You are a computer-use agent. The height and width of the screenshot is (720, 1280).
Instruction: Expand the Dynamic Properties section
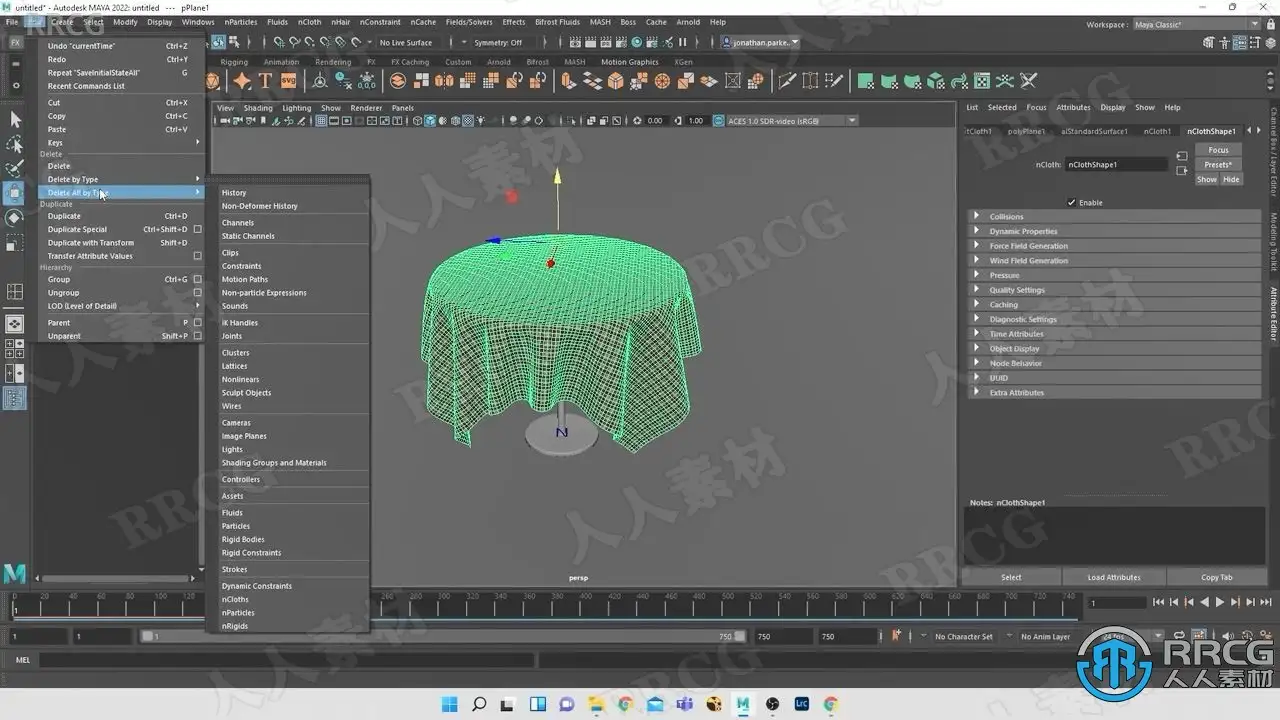pyautogui.click(x=1115, y=231)
